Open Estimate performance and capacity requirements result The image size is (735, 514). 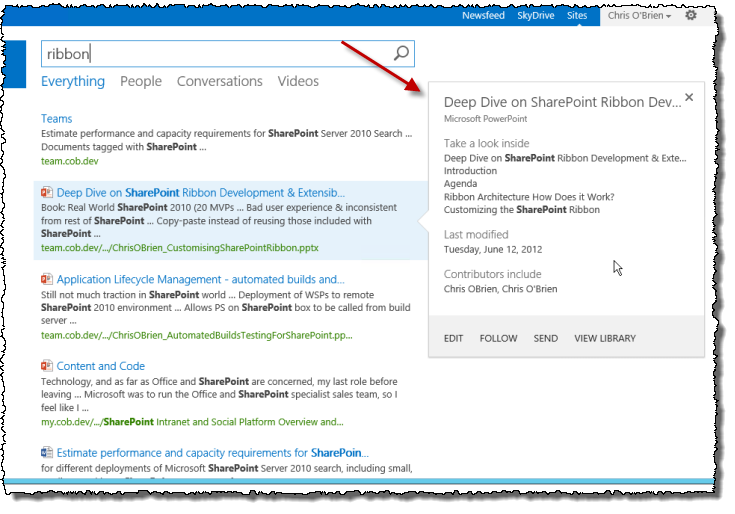pos(213,453)
